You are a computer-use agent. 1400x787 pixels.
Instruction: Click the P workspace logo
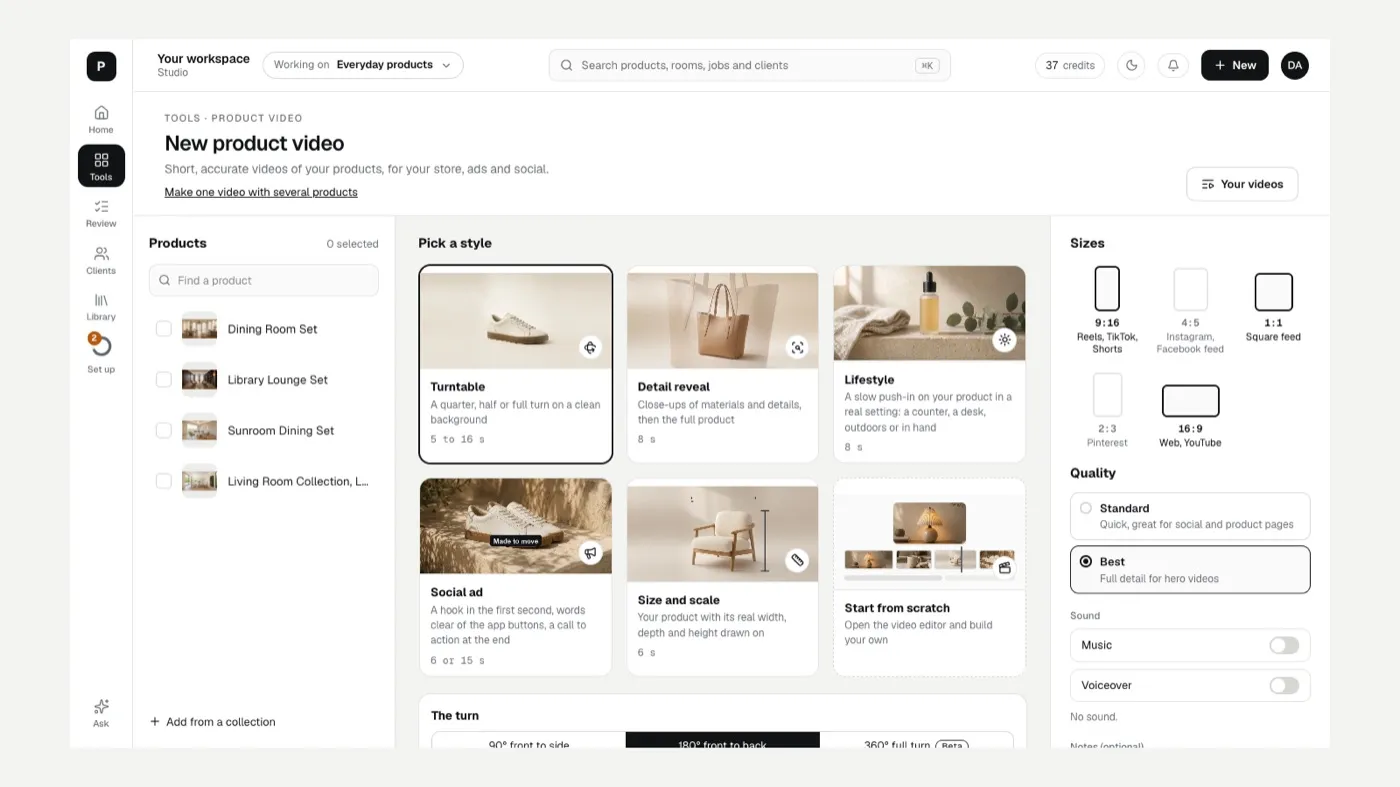pyautogui.click(x=101, y=66)
